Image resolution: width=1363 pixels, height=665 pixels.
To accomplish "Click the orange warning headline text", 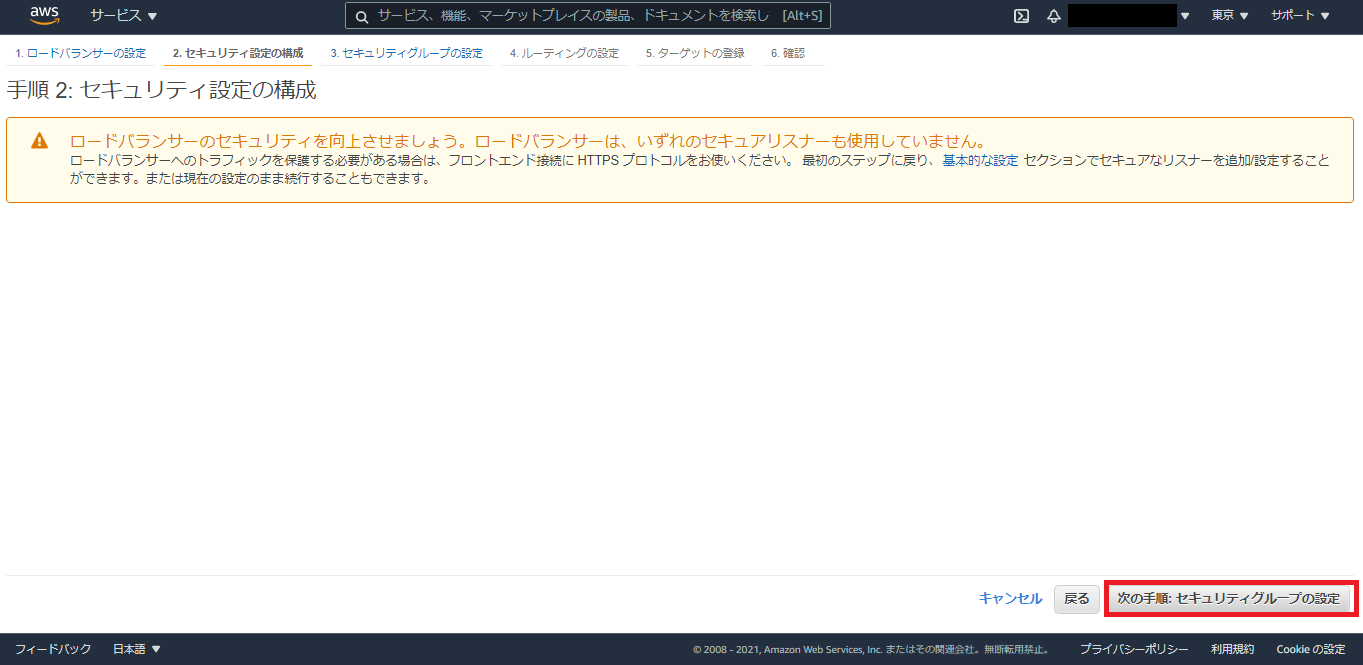I will pyautogui.click(x=529, y=140).
